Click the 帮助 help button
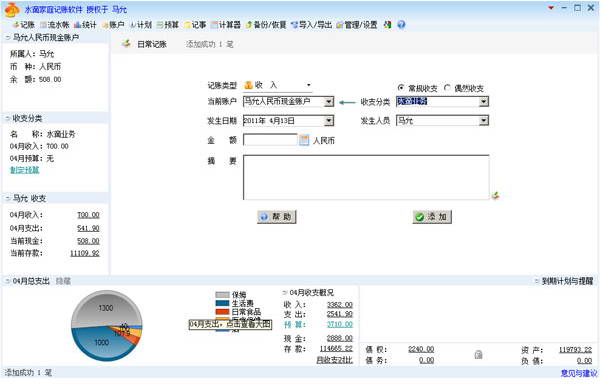Screen dimensions: 601x392 point(276,217)
